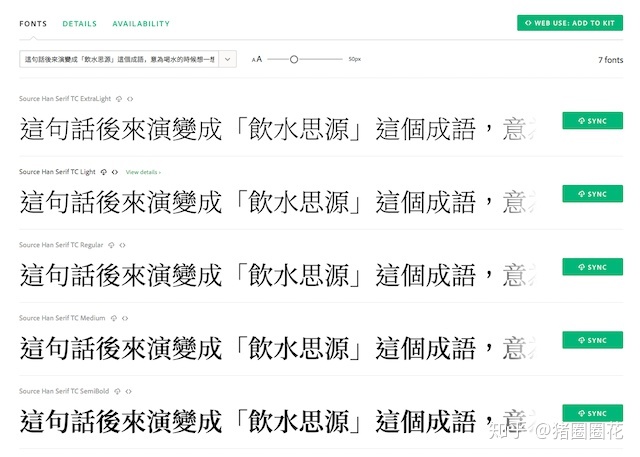Click the sync cloud icon beside Regular name
The height and width of the screenshot is (457, 640).
[111, 245]
